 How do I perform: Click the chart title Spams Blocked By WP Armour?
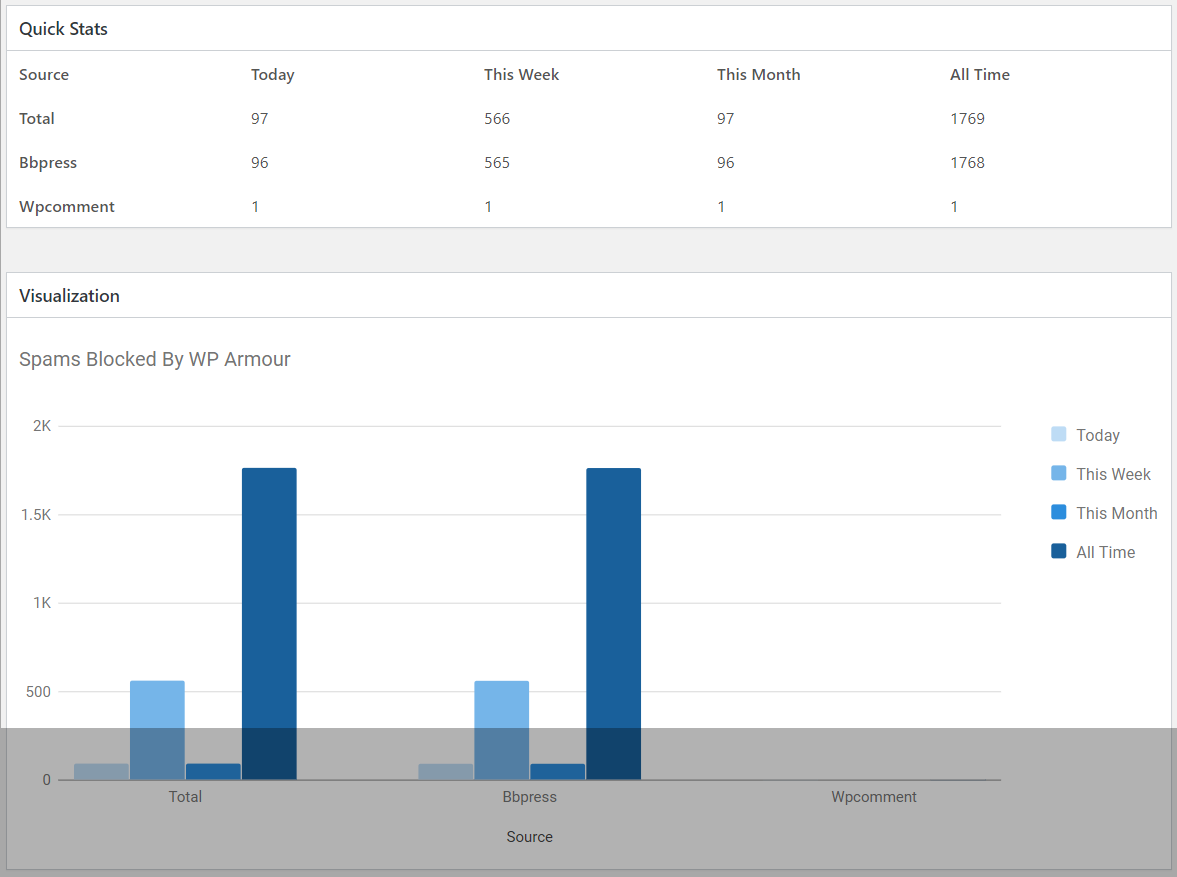(x=154, y=359)
